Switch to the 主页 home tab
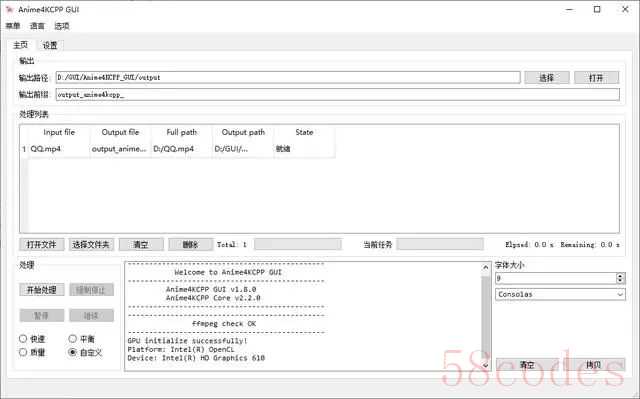 [20, 45]
